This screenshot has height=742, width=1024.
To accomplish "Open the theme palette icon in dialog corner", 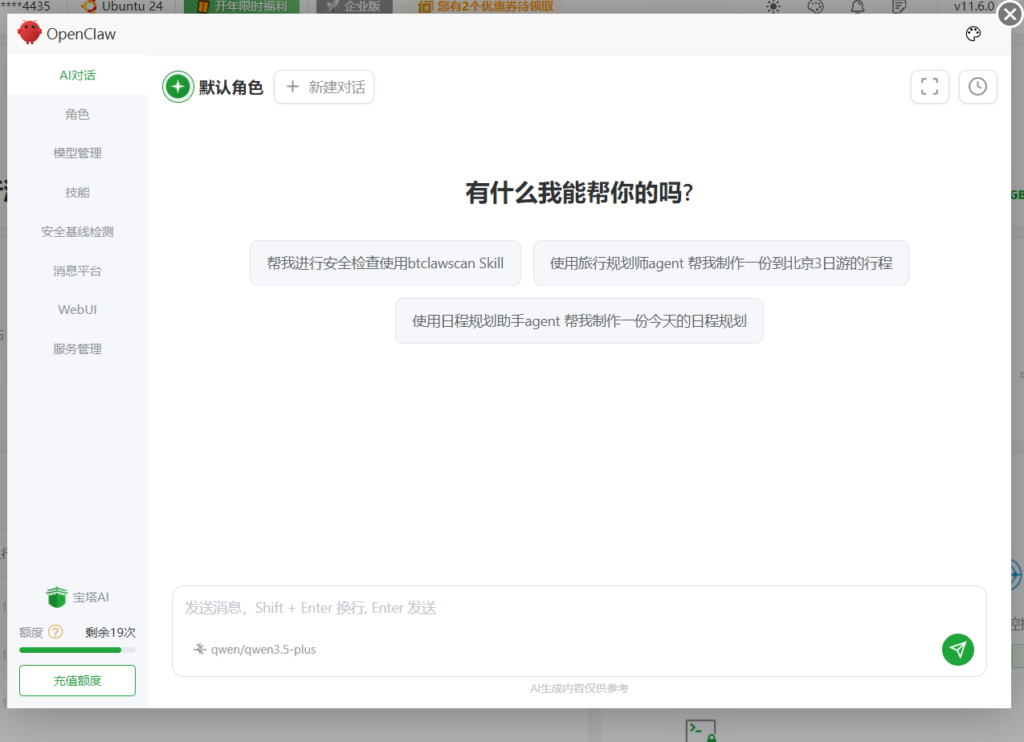I will click(972, 33).
